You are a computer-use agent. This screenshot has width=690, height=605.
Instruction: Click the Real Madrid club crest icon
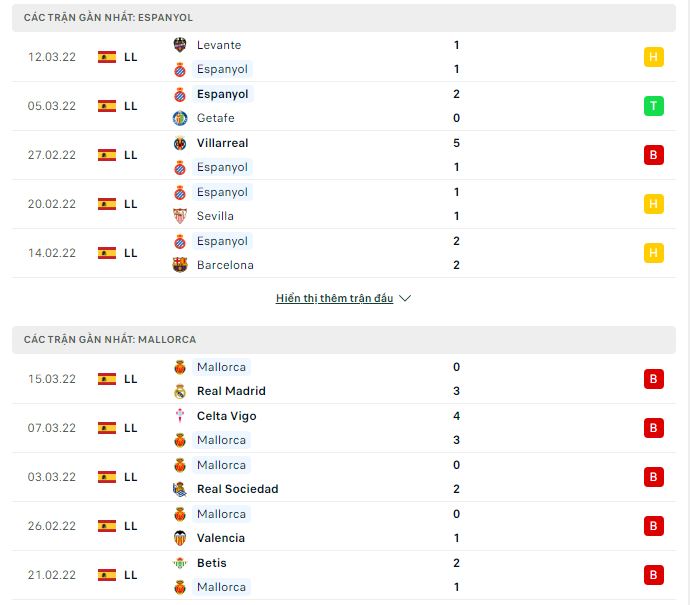coord(180,391)
